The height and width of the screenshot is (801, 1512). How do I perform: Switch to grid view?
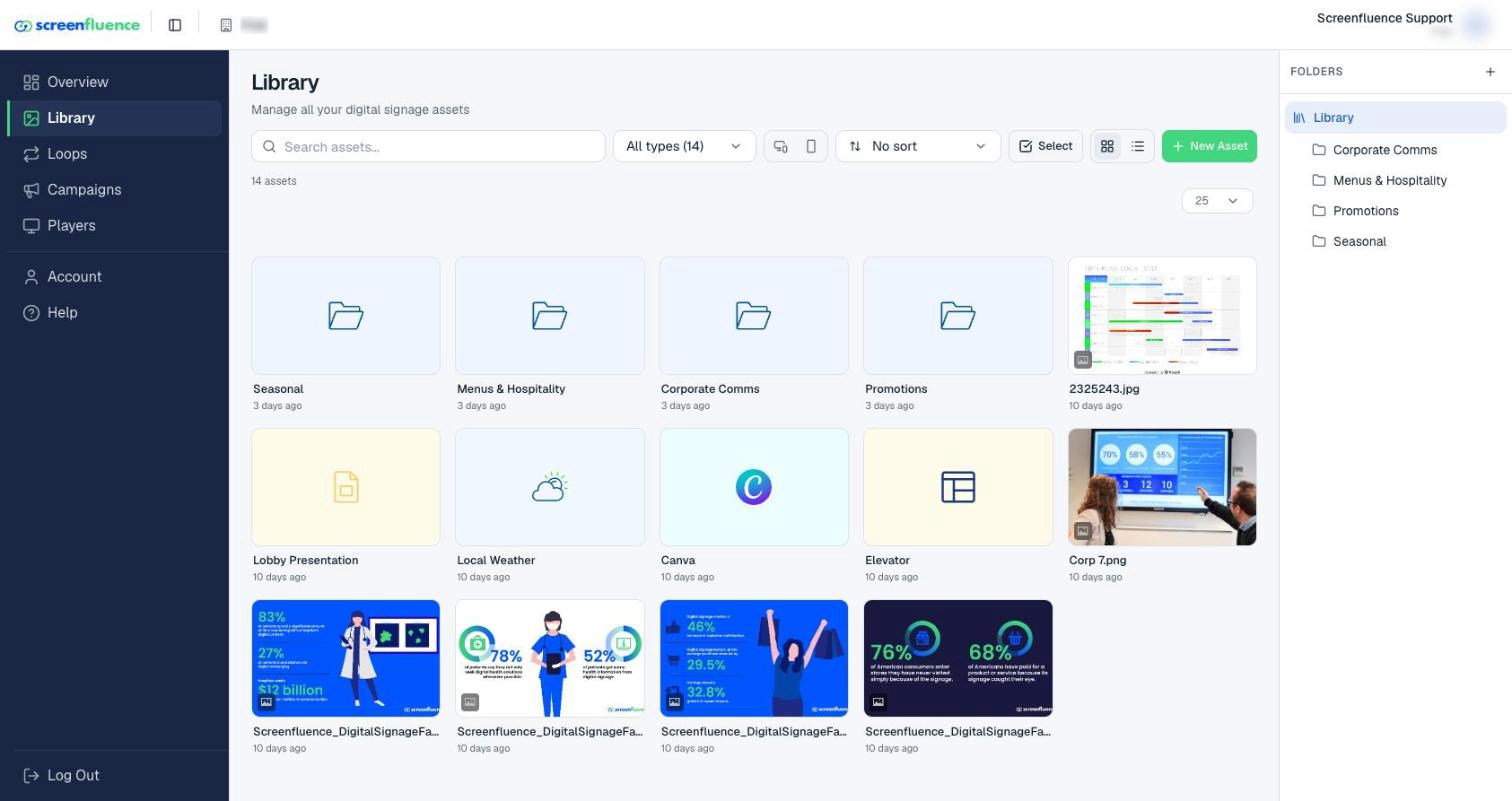point(1107,147)
